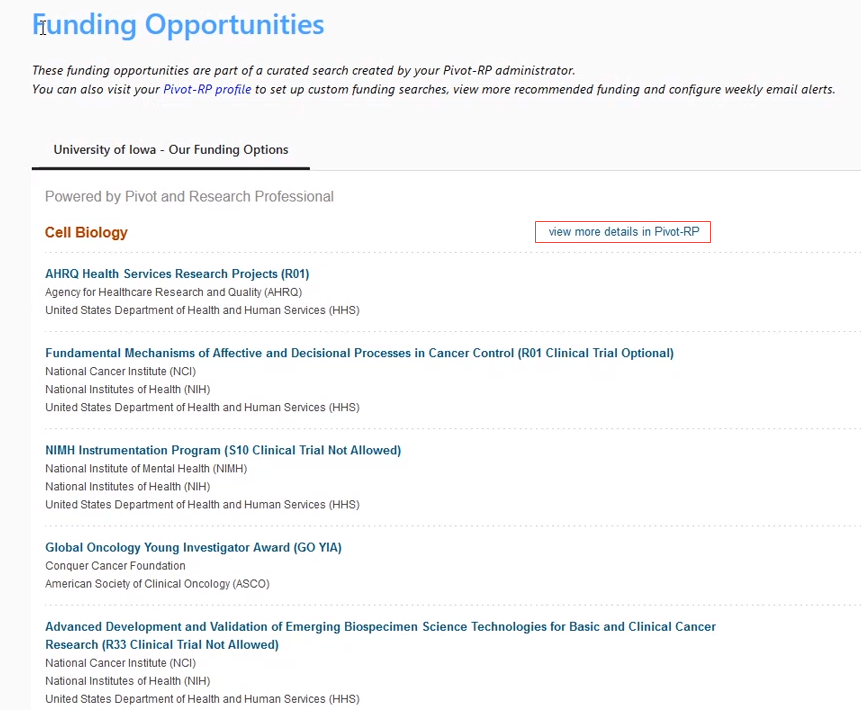This screenshot has height=710, width=861.
Task: Click the curated search description sentence
Action: point(303,70)
